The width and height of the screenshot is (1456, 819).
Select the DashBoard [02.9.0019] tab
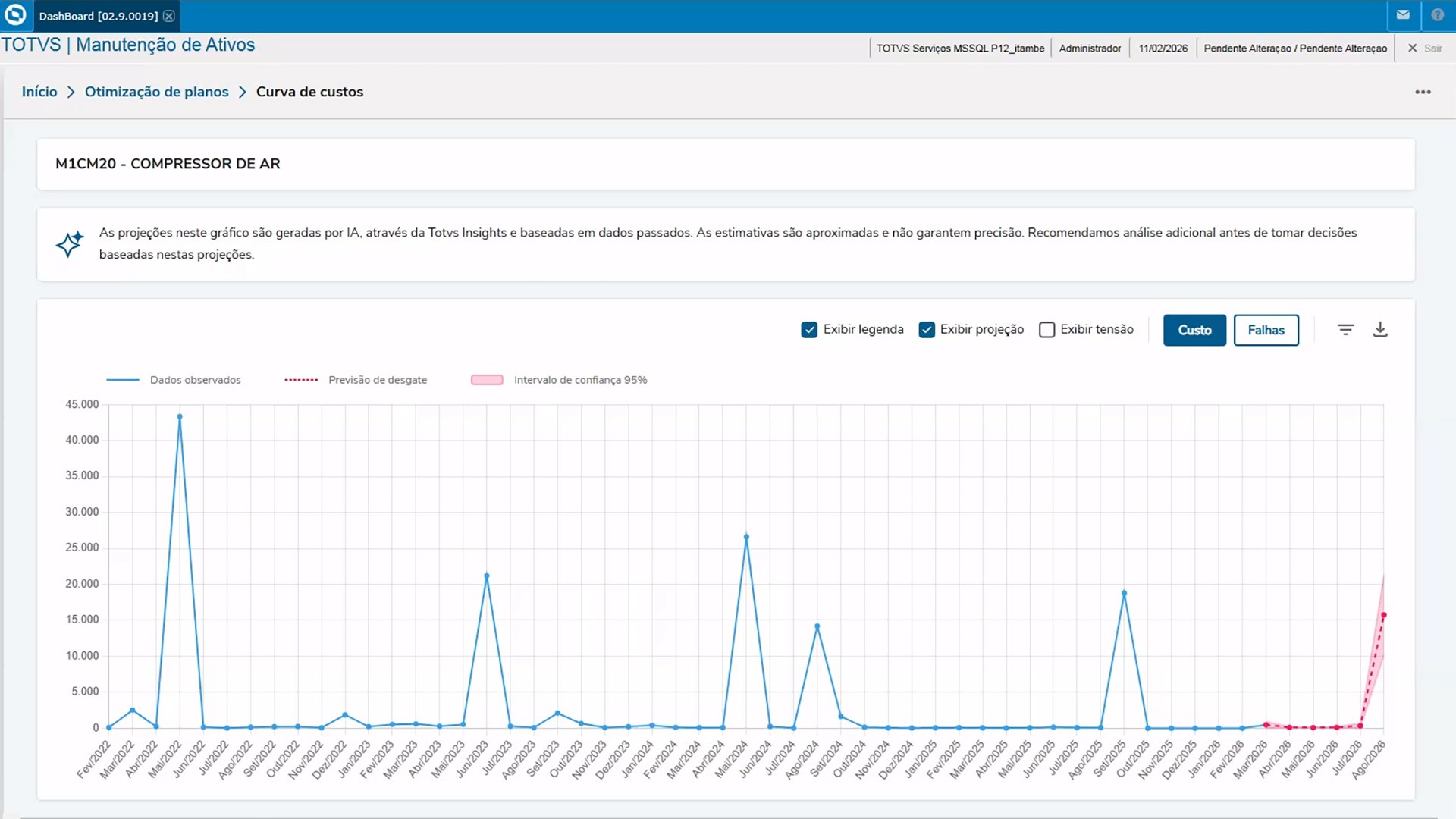pos(99,16)
